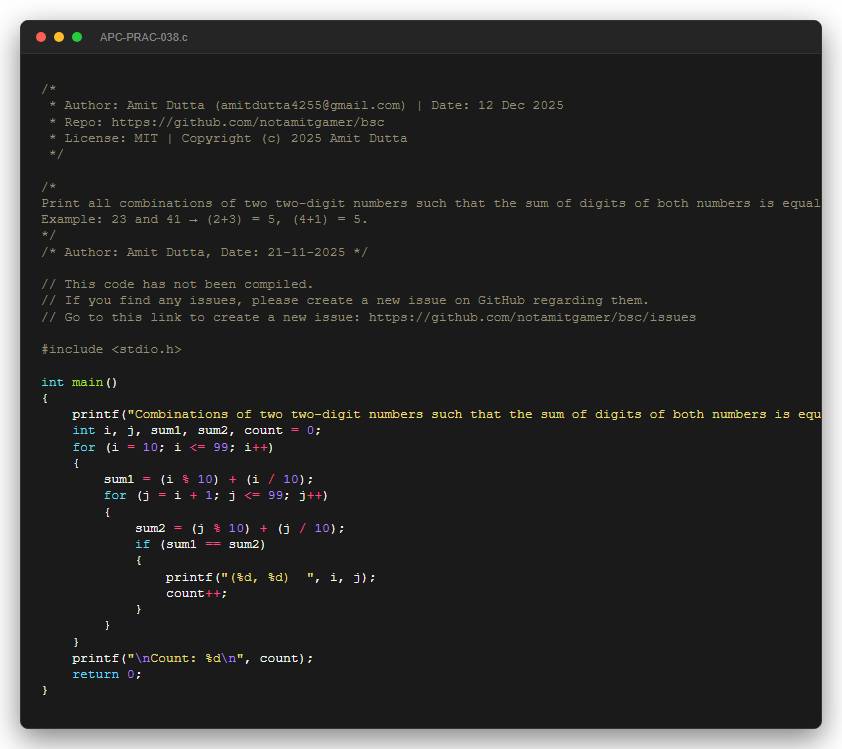Click the green maximize window dot

77,37
